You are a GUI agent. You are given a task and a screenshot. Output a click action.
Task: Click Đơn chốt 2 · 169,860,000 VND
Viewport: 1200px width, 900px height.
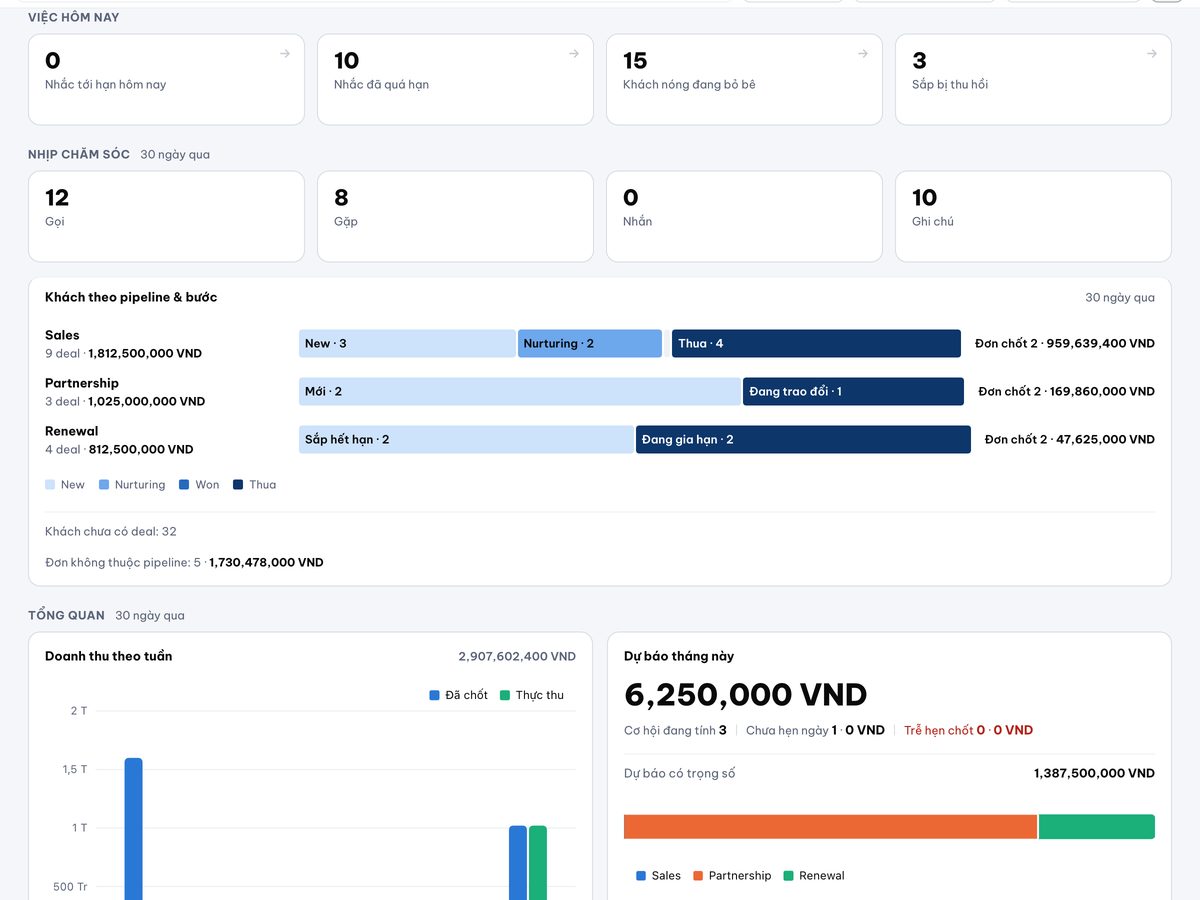click(1067, 392)
